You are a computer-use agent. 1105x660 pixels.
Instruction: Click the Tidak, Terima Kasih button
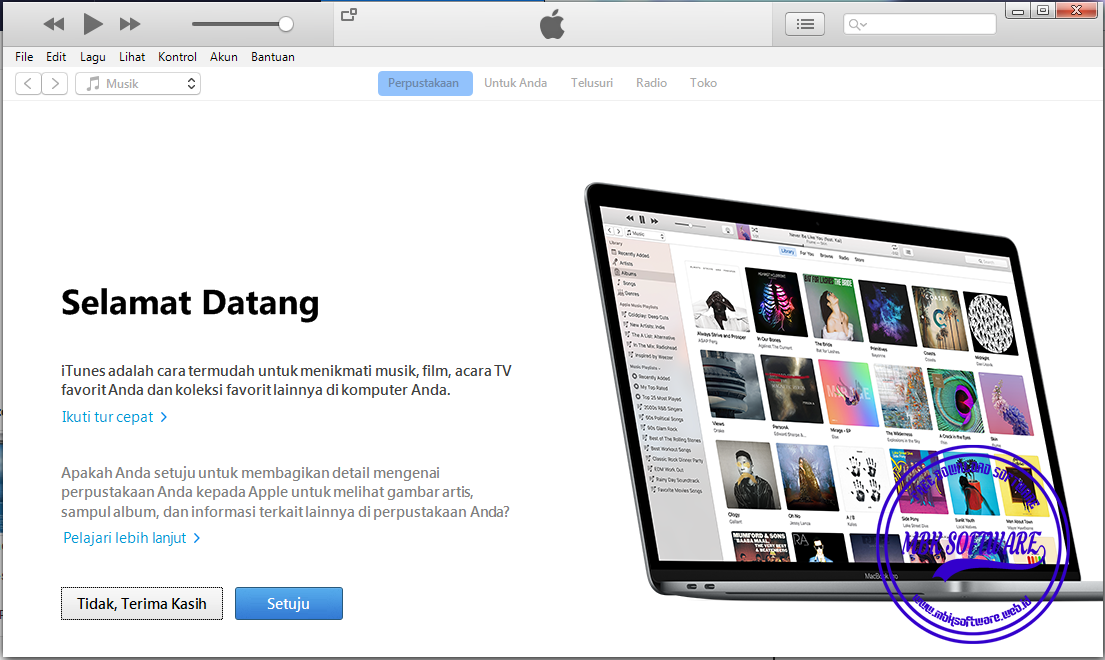(142, 604)
